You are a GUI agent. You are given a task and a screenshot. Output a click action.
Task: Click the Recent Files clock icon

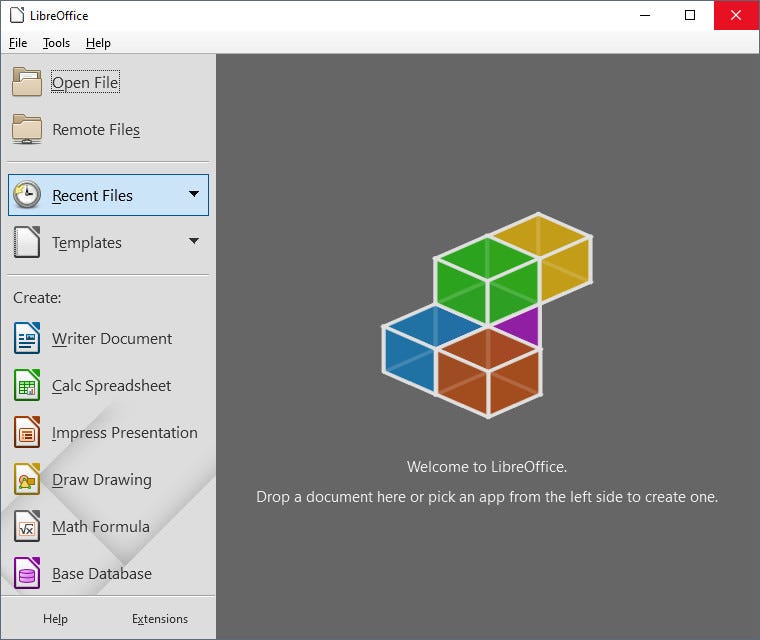click(27, 195)
